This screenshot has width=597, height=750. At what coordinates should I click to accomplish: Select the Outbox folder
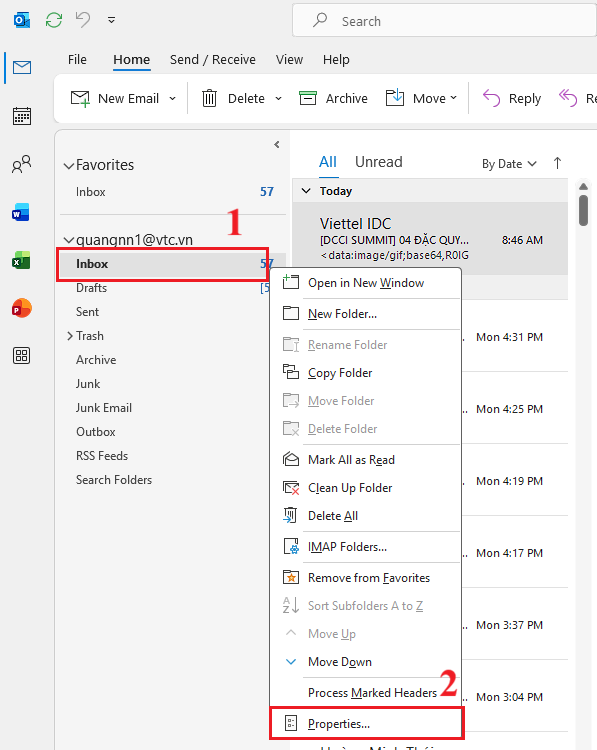(x=96, y=431)
